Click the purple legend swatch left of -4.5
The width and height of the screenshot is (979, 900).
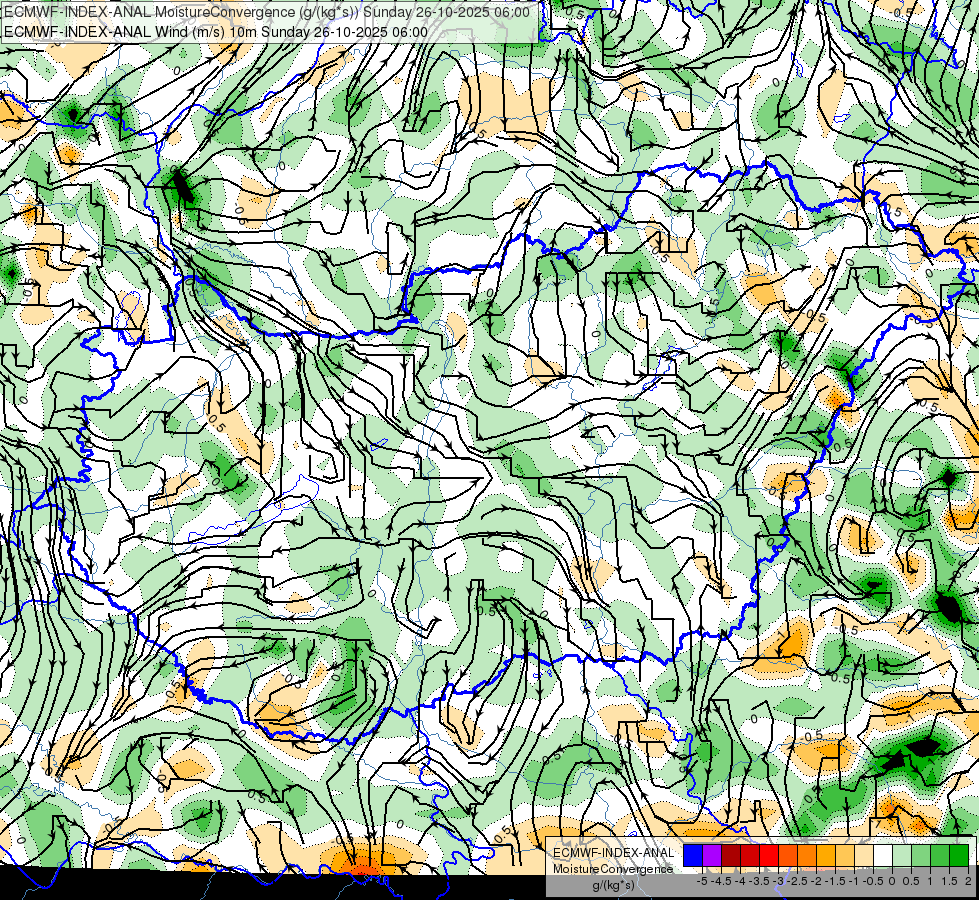tap(712, 856)
